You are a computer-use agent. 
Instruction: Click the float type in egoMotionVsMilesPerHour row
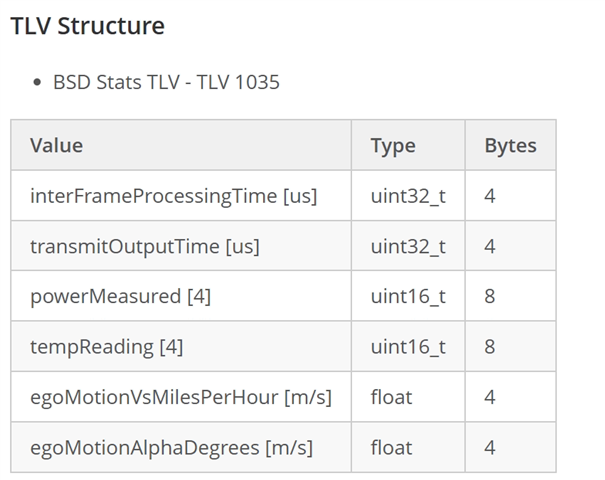tap(391, 397)
